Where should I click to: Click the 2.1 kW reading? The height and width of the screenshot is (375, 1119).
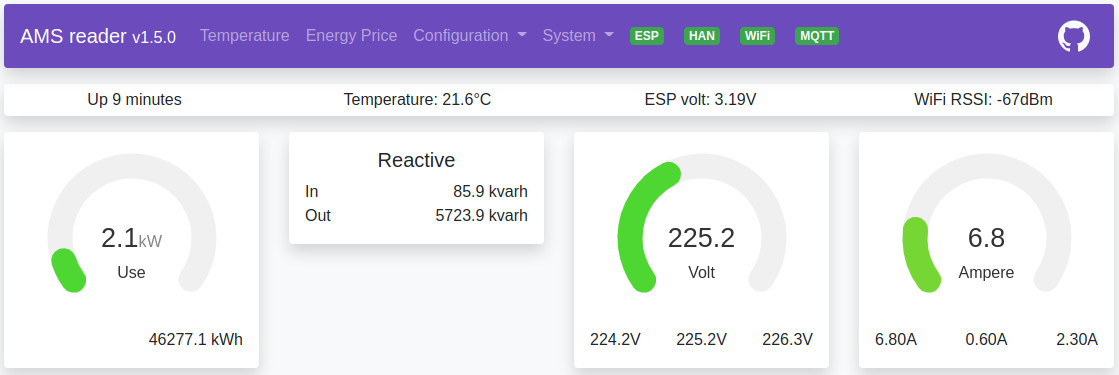pos(131,238)
